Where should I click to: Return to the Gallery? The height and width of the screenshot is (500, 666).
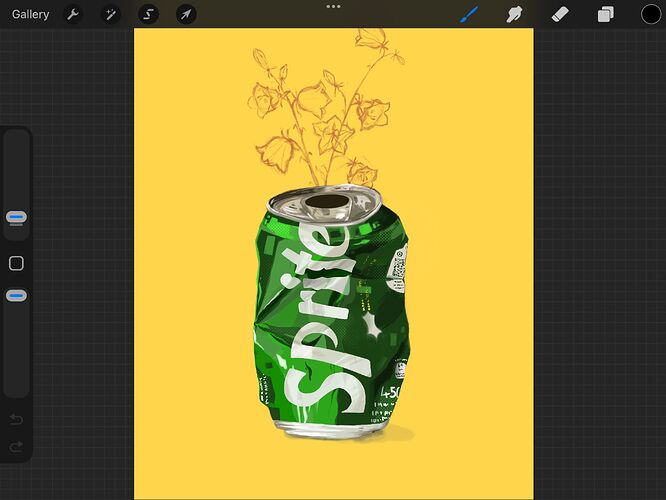pyautogui.click(x=31, y=14)
